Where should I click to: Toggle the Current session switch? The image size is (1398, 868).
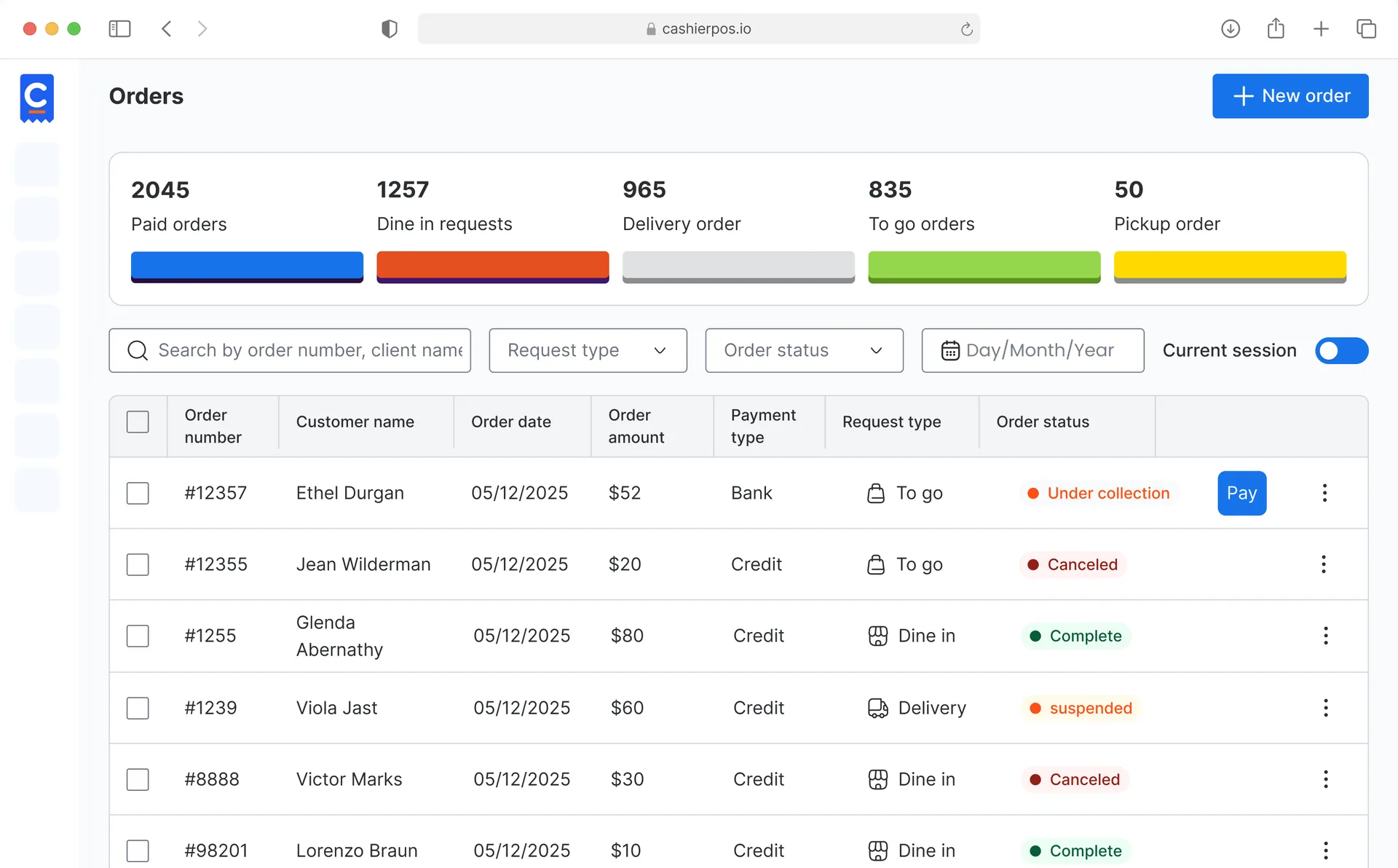click(x=1341, y=350)
